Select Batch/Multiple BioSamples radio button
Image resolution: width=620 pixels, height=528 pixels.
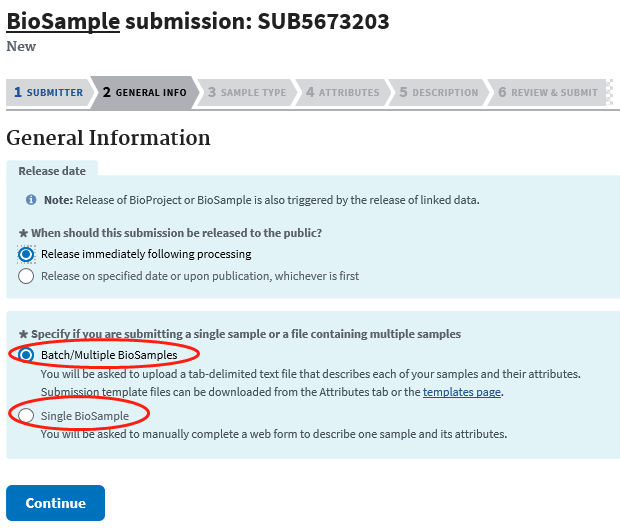point(26,355)
